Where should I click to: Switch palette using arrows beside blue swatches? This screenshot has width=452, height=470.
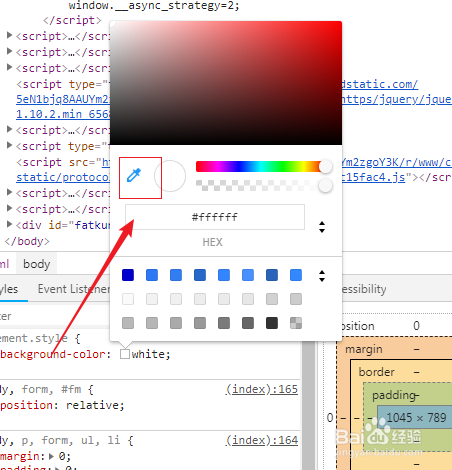tap(322, 276)
